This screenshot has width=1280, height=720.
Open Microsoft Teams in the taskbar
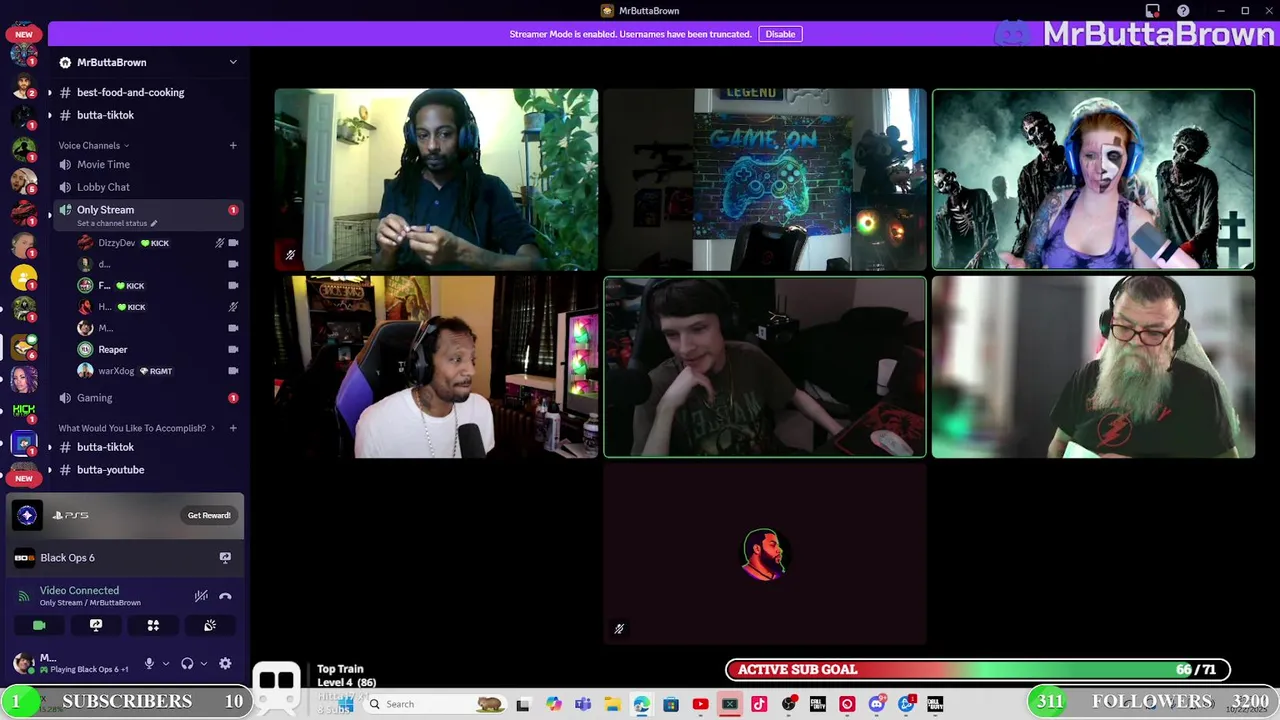(x=583, y=704)
